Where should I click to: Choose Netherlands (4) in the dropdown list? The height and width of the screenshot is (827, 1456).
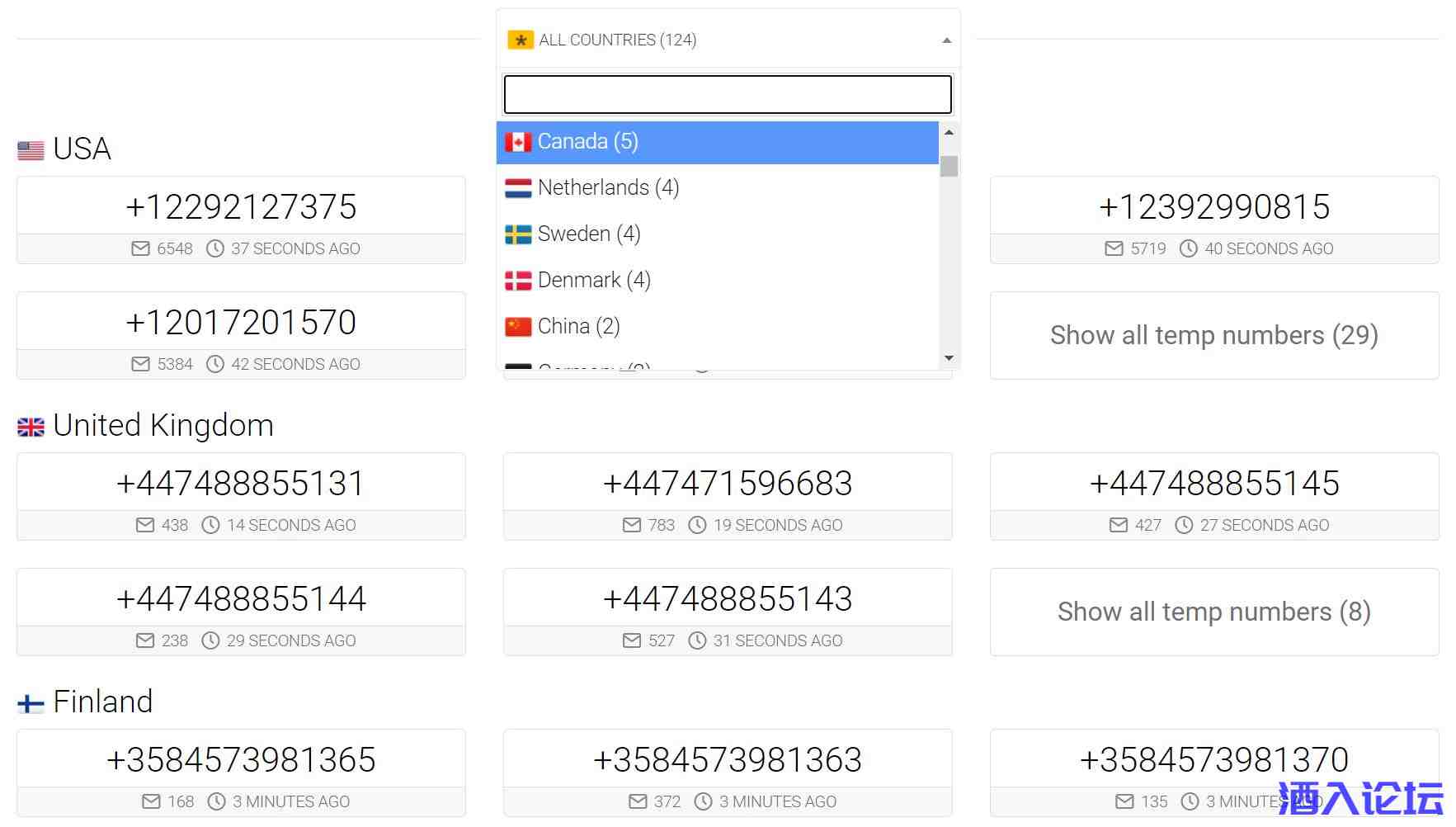pos(608,188)
